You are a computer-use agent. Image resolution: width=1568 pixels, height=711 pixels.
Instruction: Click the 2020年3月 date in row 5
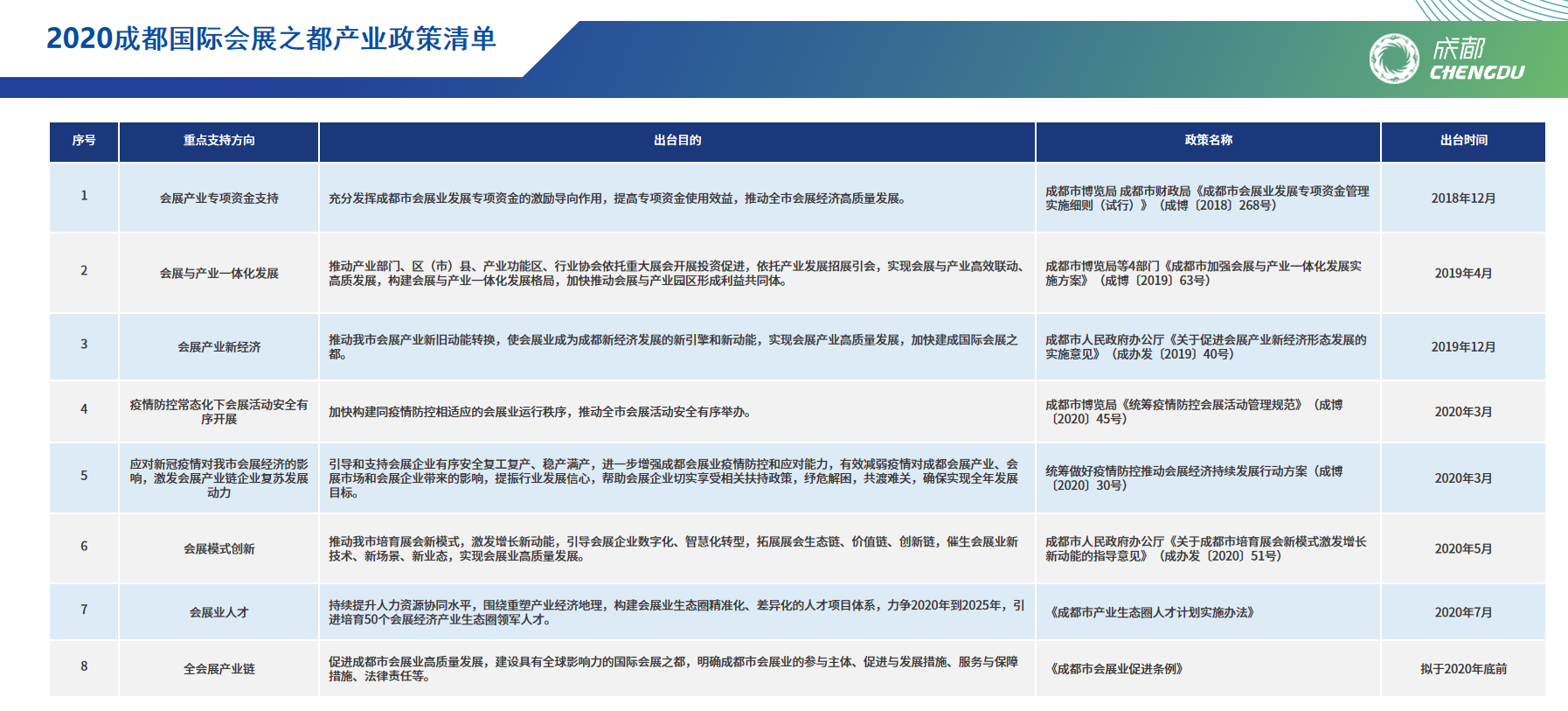1464,478
